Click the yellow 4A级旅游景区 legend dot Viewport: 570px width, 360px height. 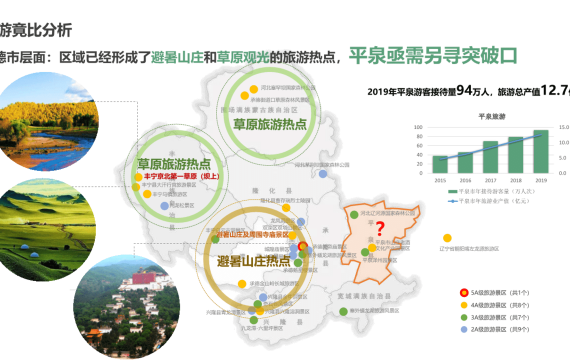464,305
